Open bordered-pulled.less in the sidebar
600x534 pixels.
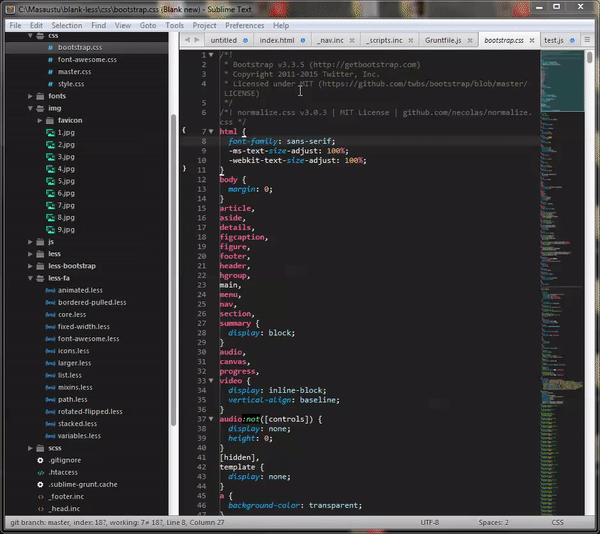[92, 303]
